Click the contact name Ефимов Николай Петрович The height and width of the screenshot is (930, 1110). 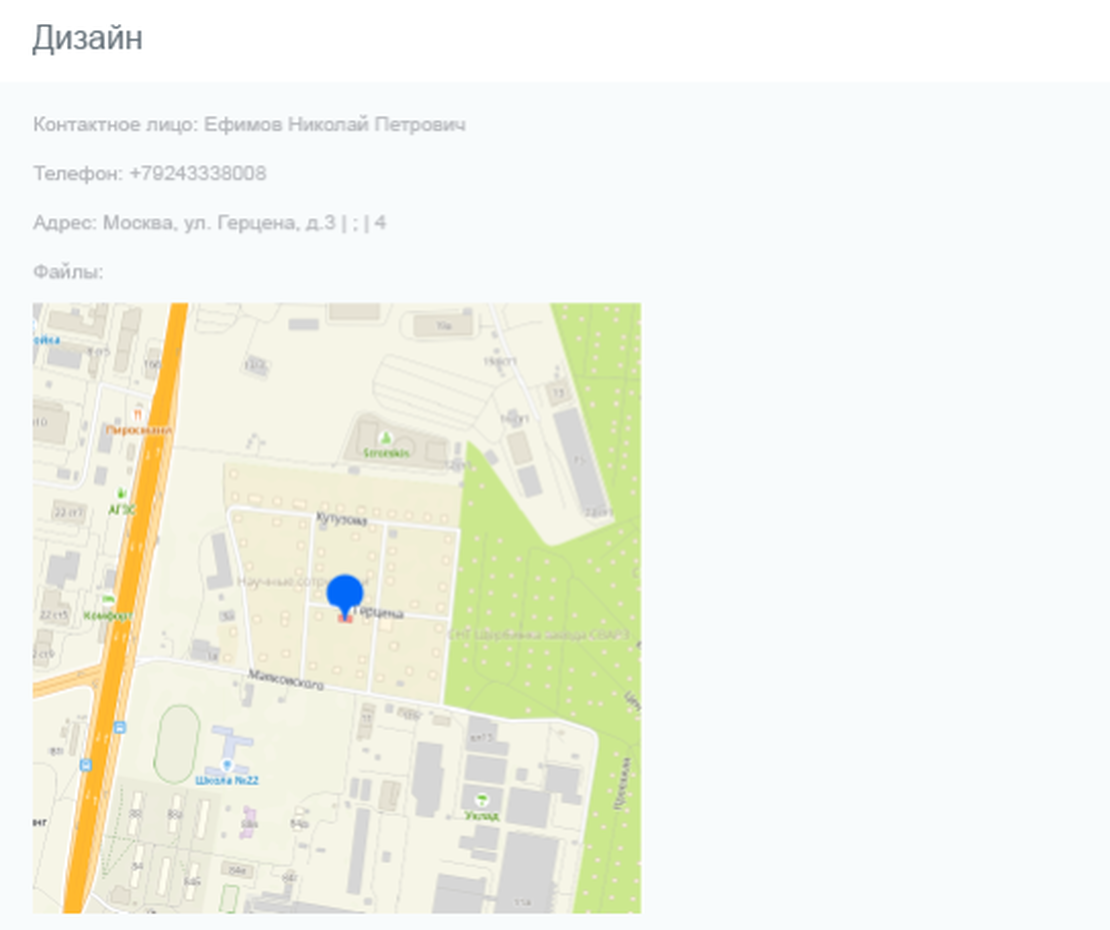(x=334, y=125)
